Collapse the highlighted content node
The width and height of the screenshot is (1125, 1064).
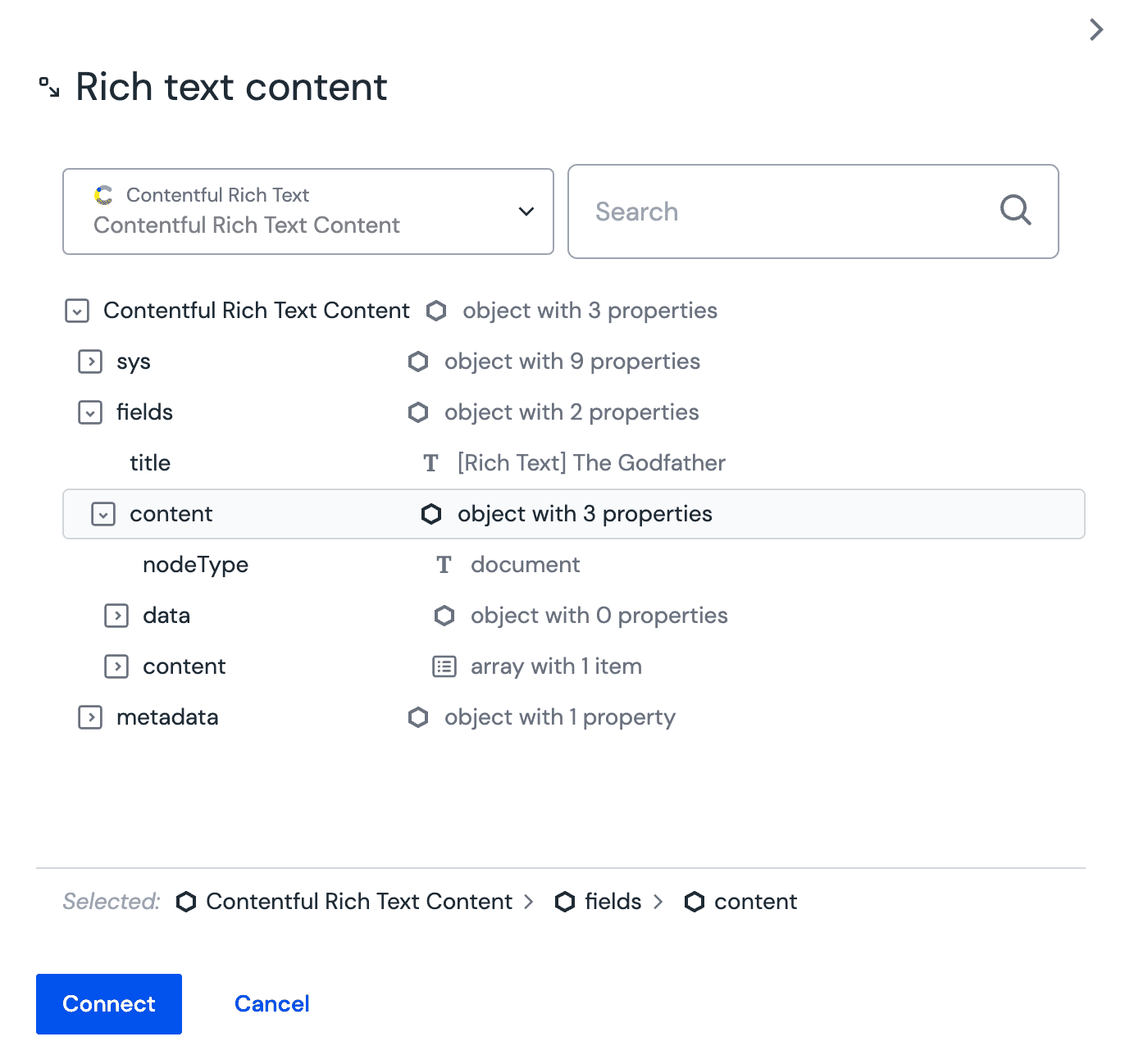tap(103, 514)
